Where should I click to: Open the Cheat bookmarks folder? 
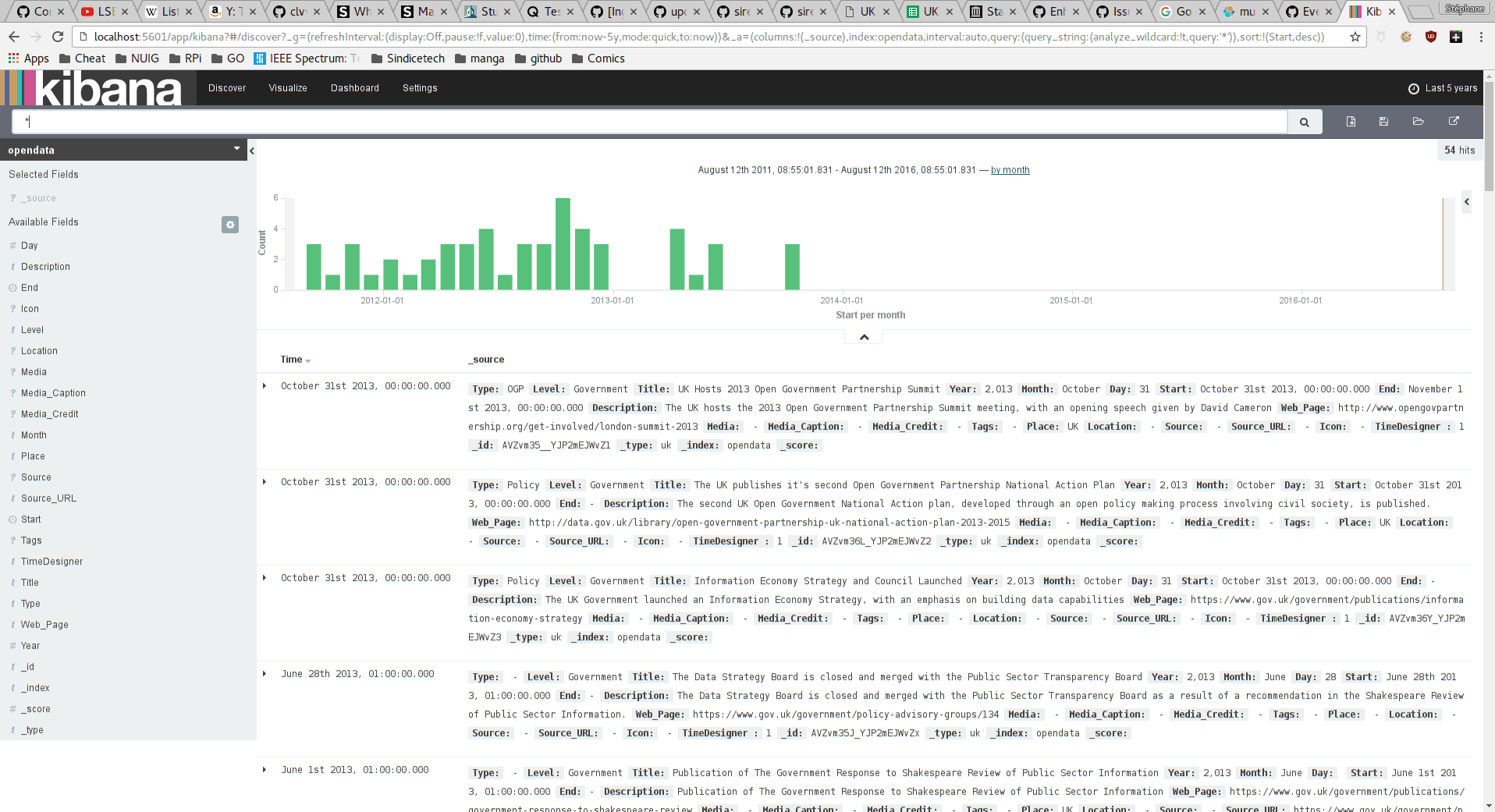click(83, 59)
